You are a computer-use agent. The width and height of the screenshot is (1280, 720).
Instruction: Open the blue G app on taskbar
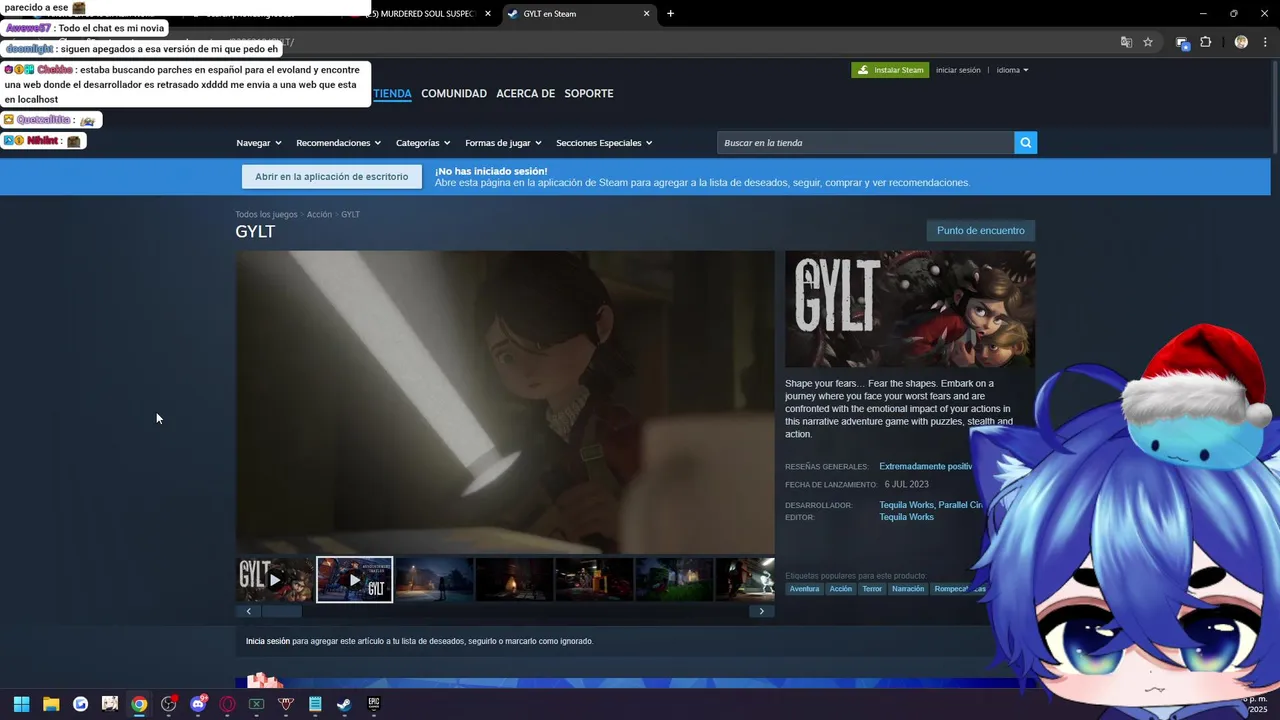(x=81, y=704)
